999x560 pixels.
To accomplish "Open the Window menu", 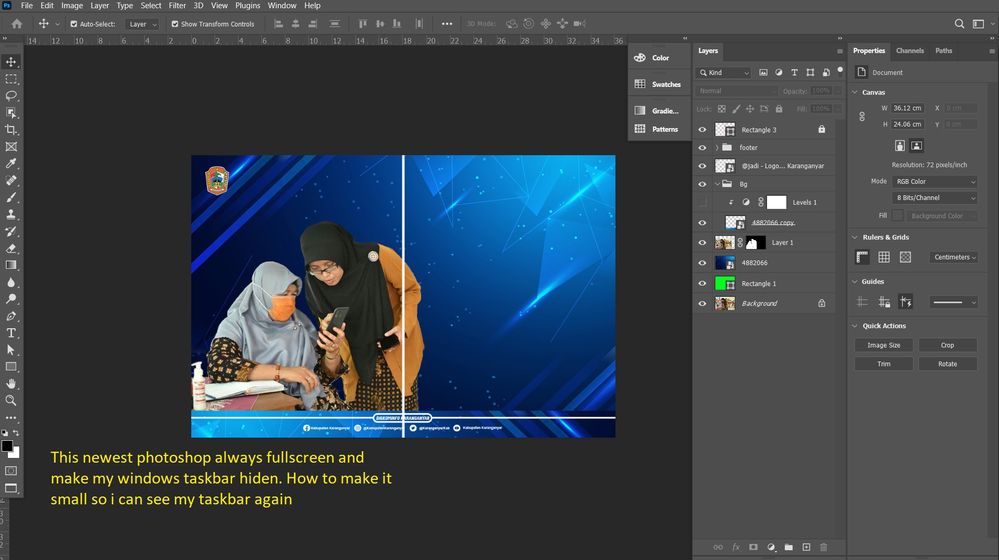I will click(x=282, y=6).
